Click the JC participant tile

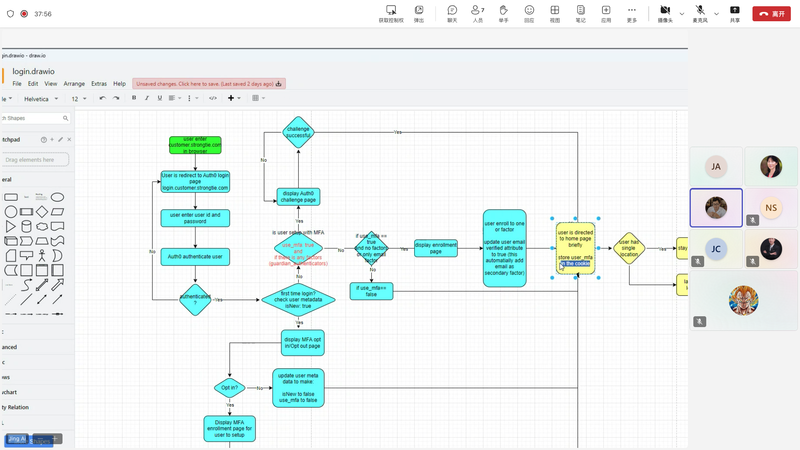(716, 249)
